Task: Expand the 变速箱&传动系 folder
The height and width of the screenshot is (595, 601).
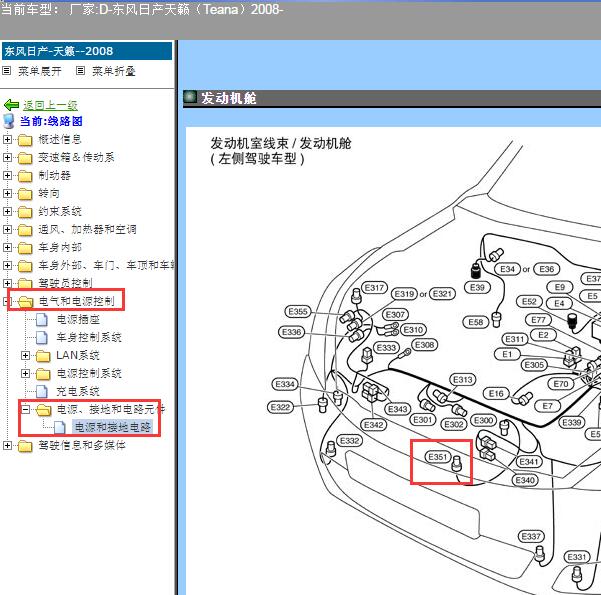Action: pyautogui.click(x=7, y=157)
